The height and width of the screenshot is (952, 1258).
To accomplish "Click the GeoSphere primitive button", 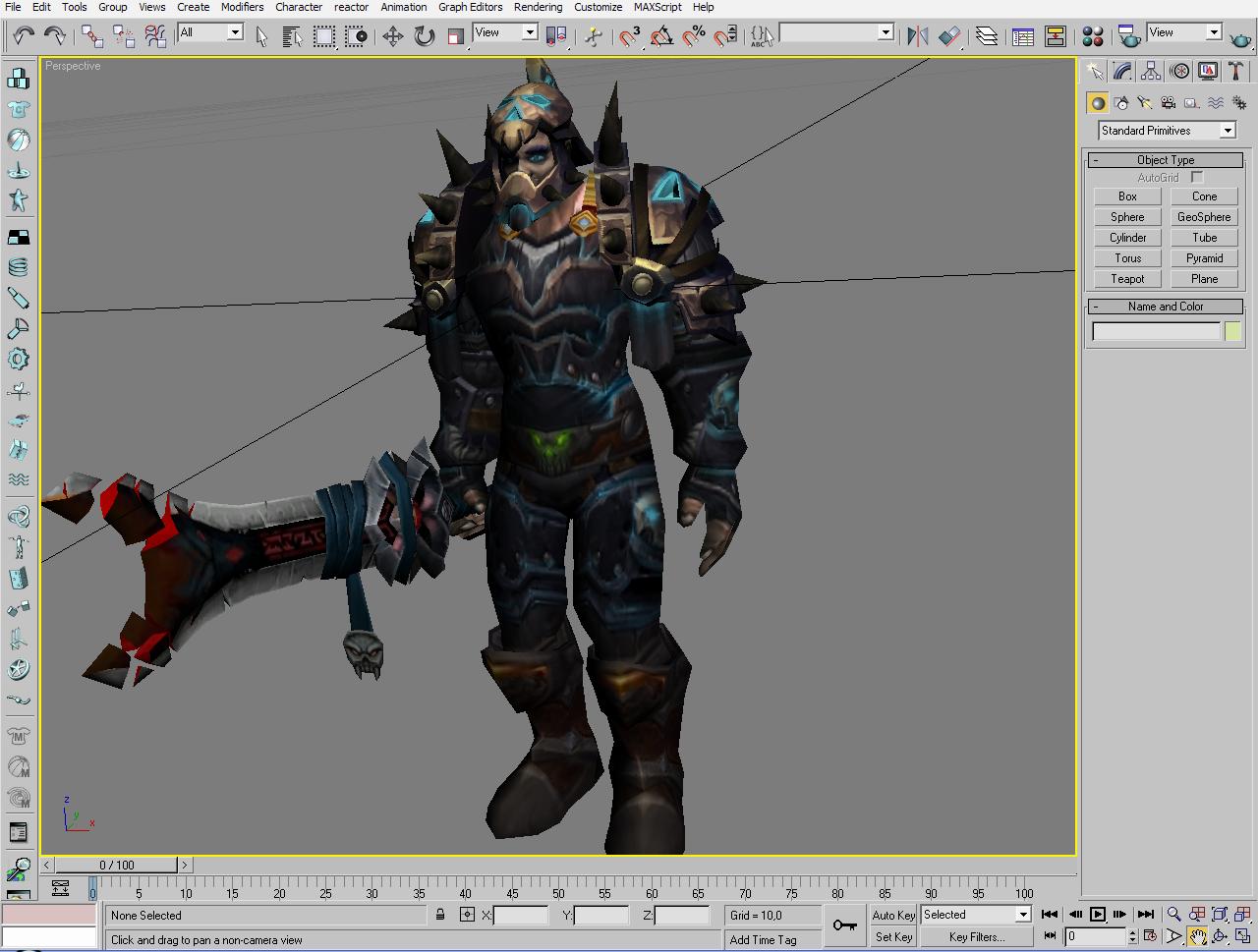I will (x=1204, y=217).
